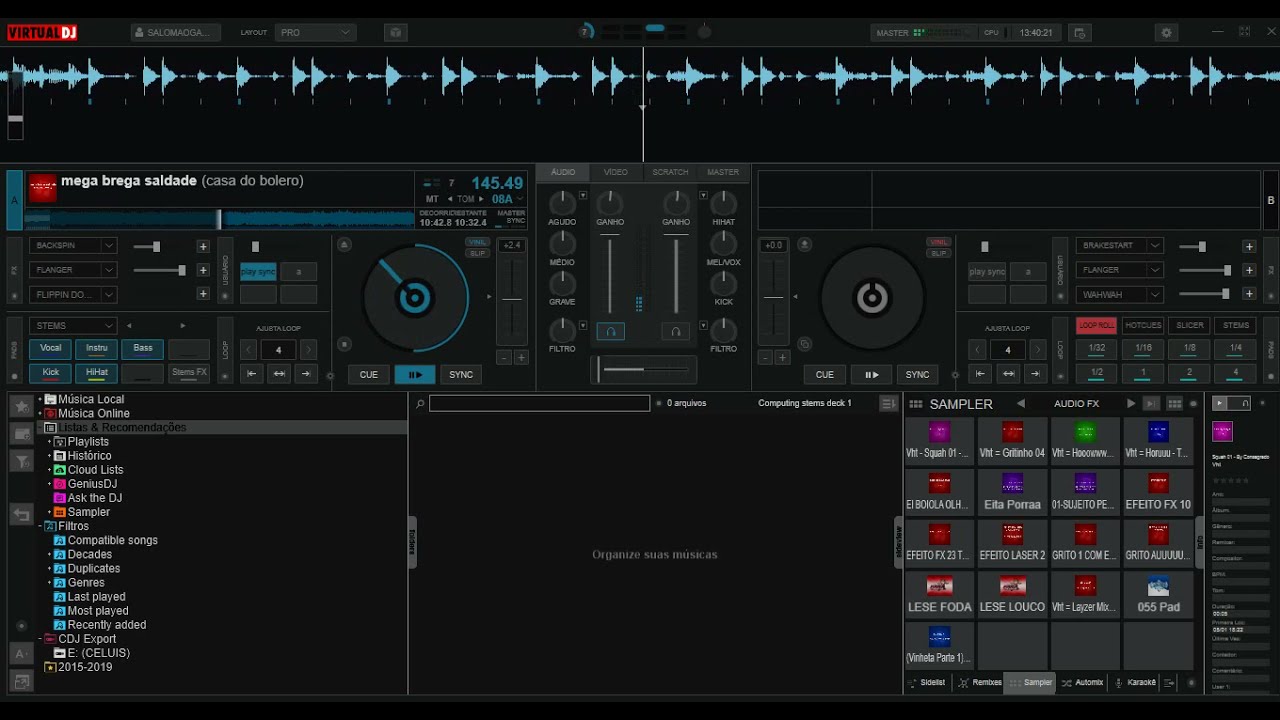Screen dimensions: 1280x720
Task: Click deck A CUE button
Action: point(369,375)
